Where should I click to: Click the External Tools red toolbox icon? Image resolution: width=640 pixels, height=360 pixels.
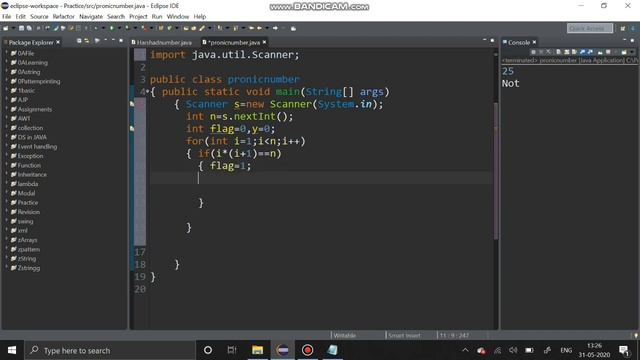pyautogui.click(x=144, y=28)
